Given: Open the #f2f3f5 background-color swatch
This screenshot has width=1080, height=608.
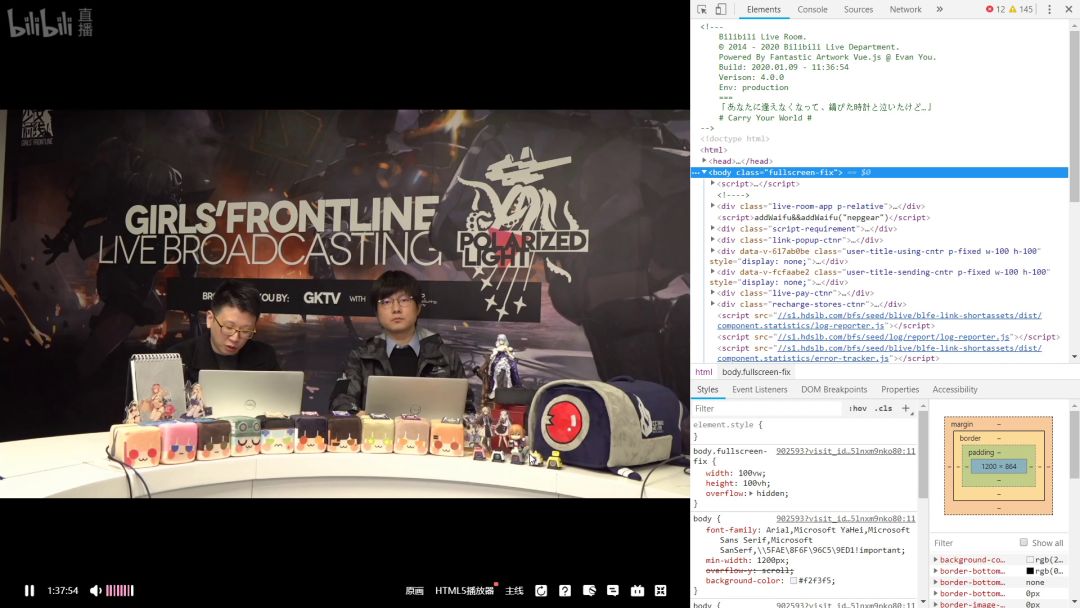Looking at the screenshot, I should coord(793,580).
